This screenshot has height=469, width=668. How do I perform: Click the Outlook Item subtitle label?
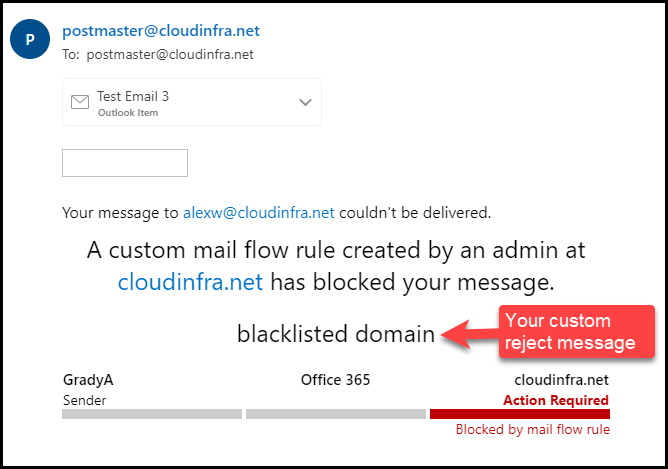128,113
